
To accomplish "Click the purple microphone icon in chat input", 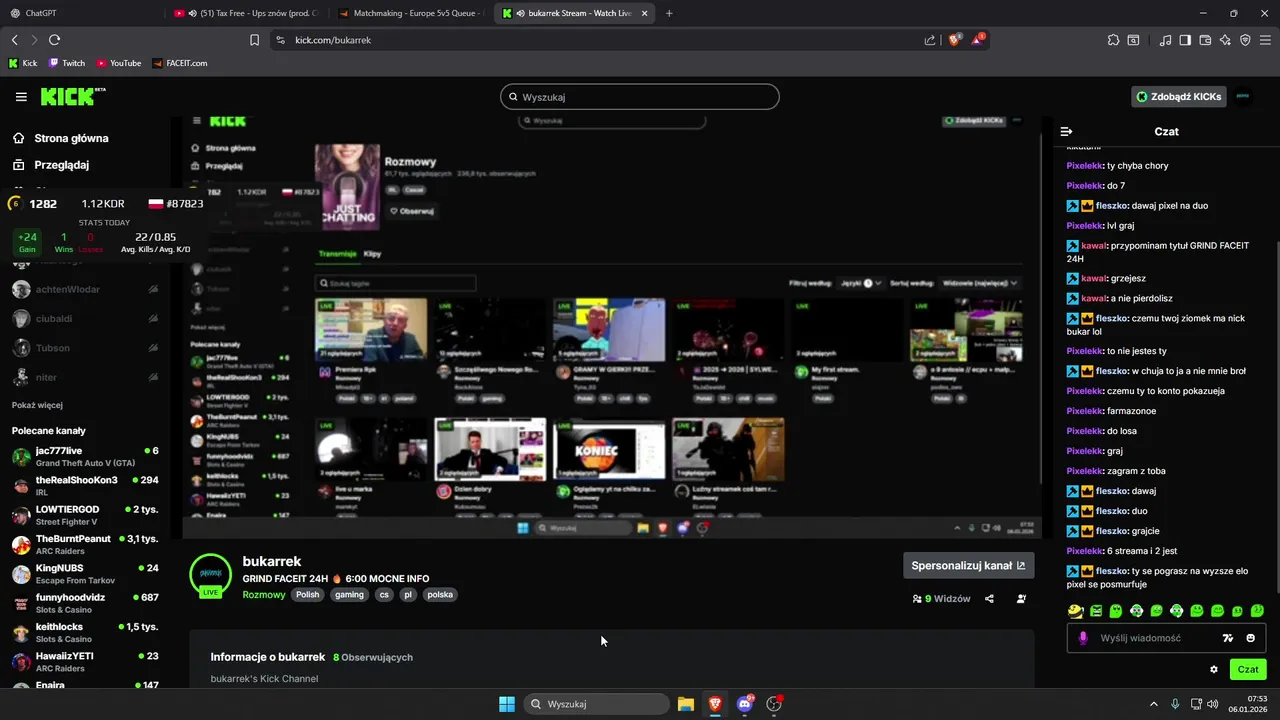I will click(x=1083, y=638).
